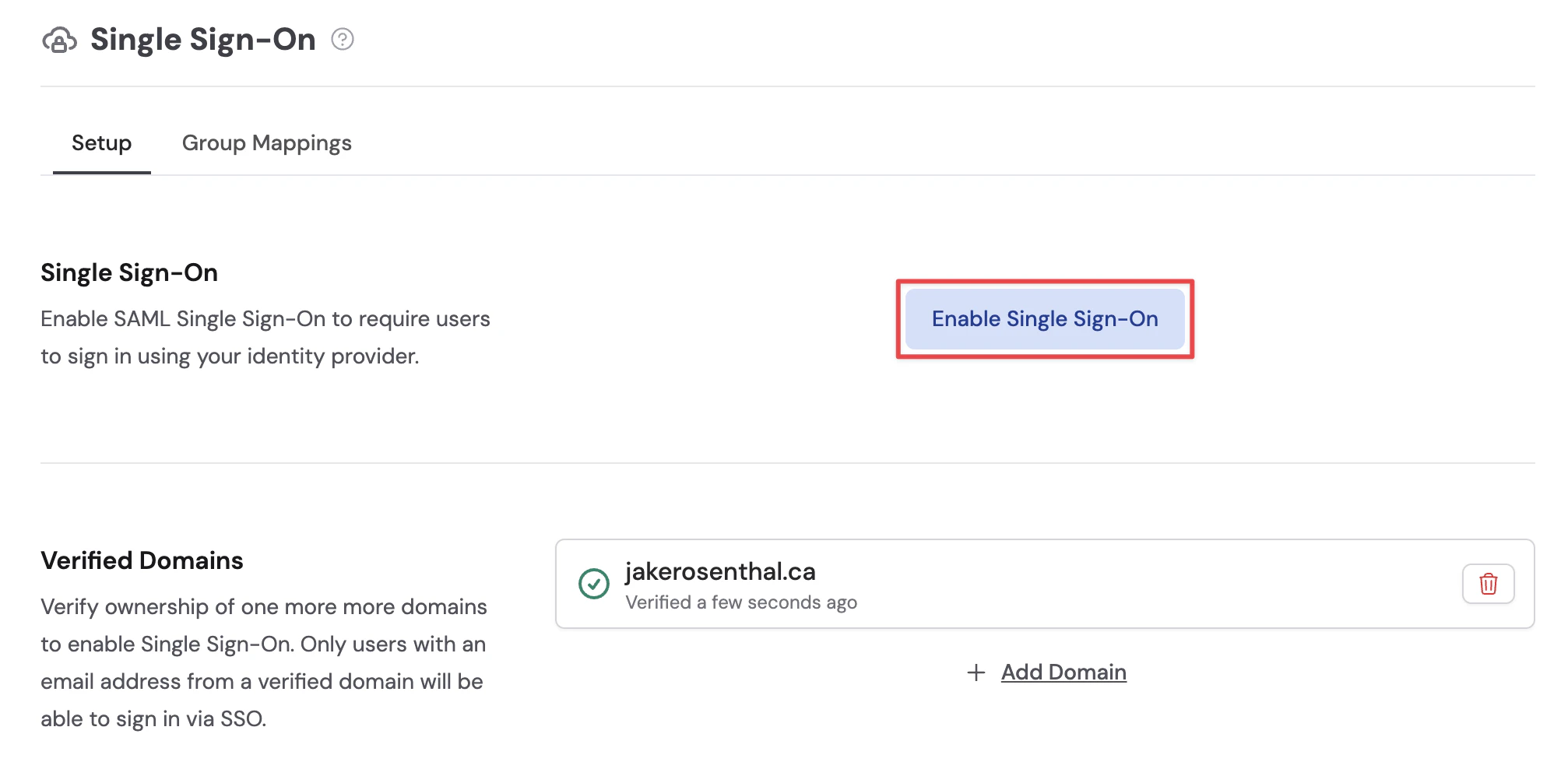Click the Single Sign-On section subheading

129,272
